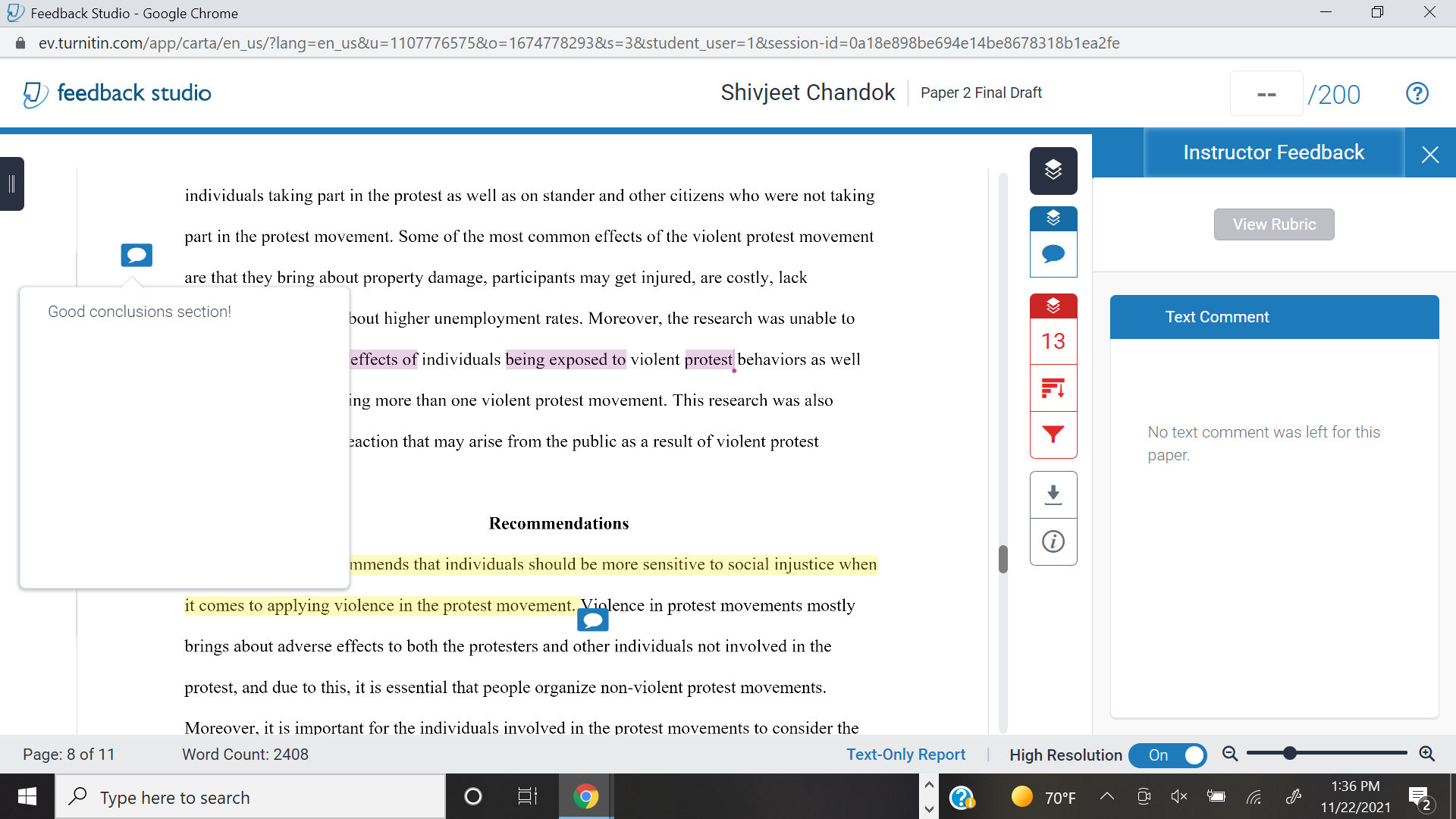Open Task View in the taskbar
1456x819 pixels.
(527, 797)
